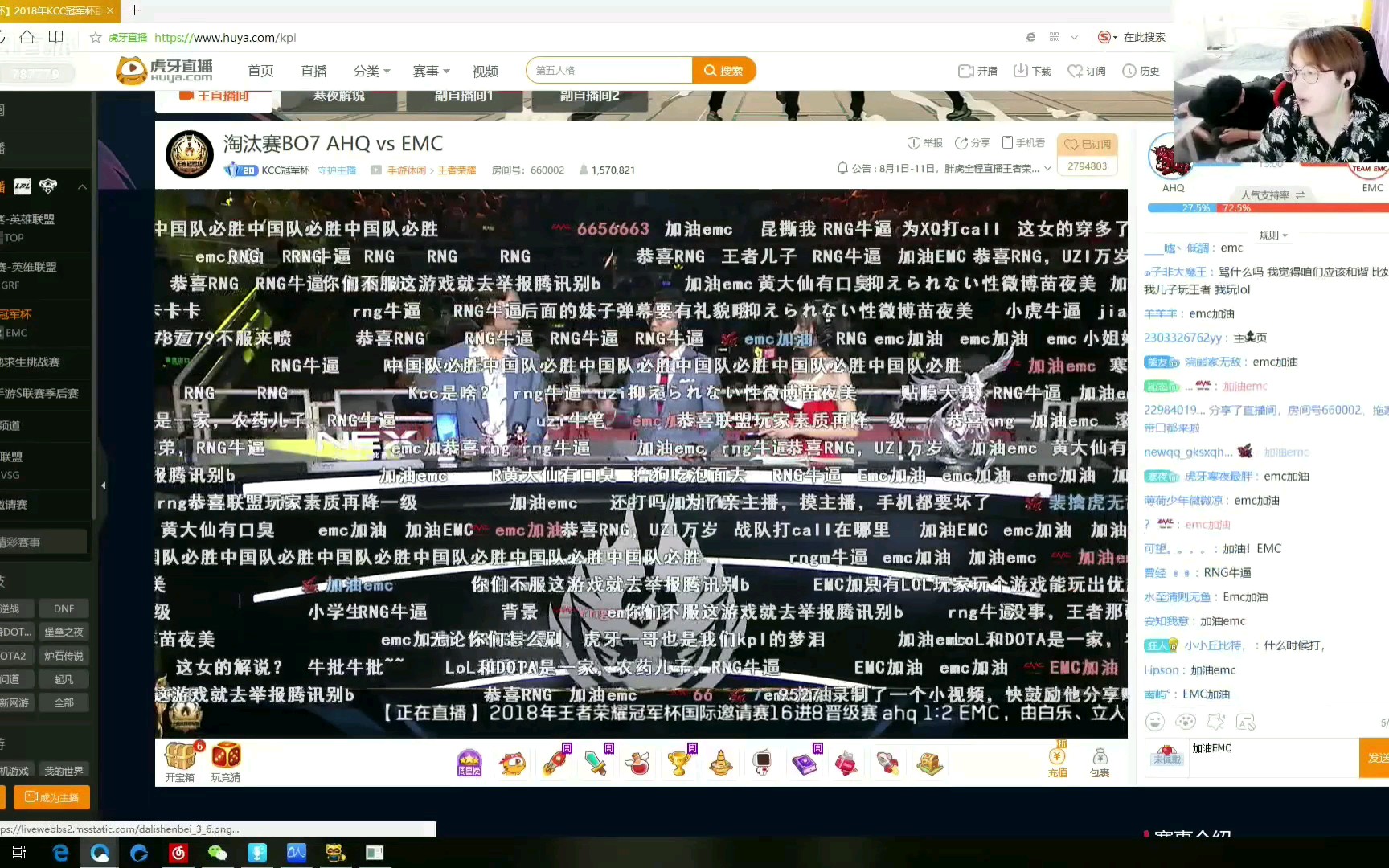Open the 玩竞猜 dice game icon
The height and width of the screenshot is (868, 1389).
pos(226,761)
